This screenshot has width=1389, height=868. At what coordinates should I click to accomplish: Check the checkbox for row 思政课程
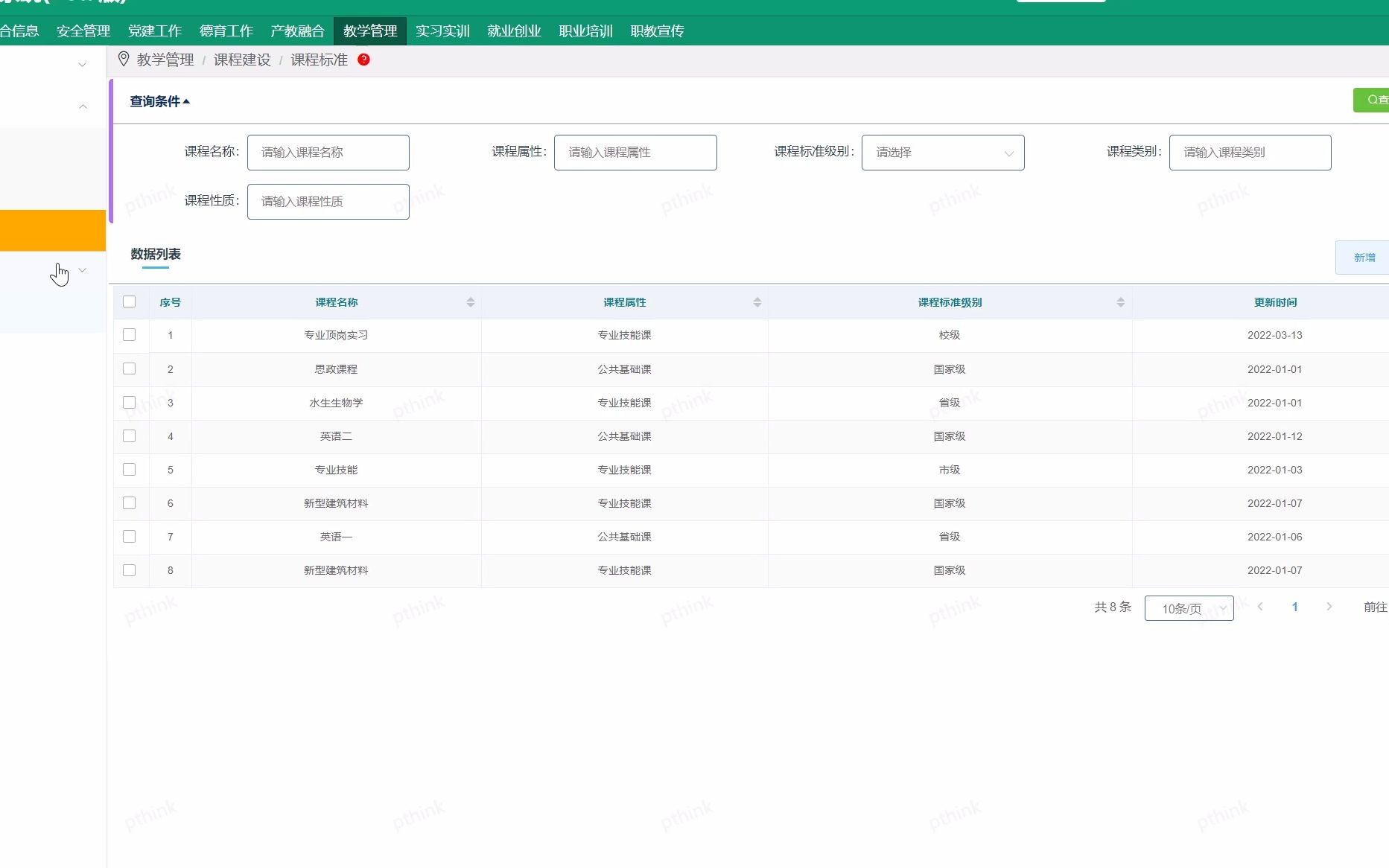[x=130, y=368]
